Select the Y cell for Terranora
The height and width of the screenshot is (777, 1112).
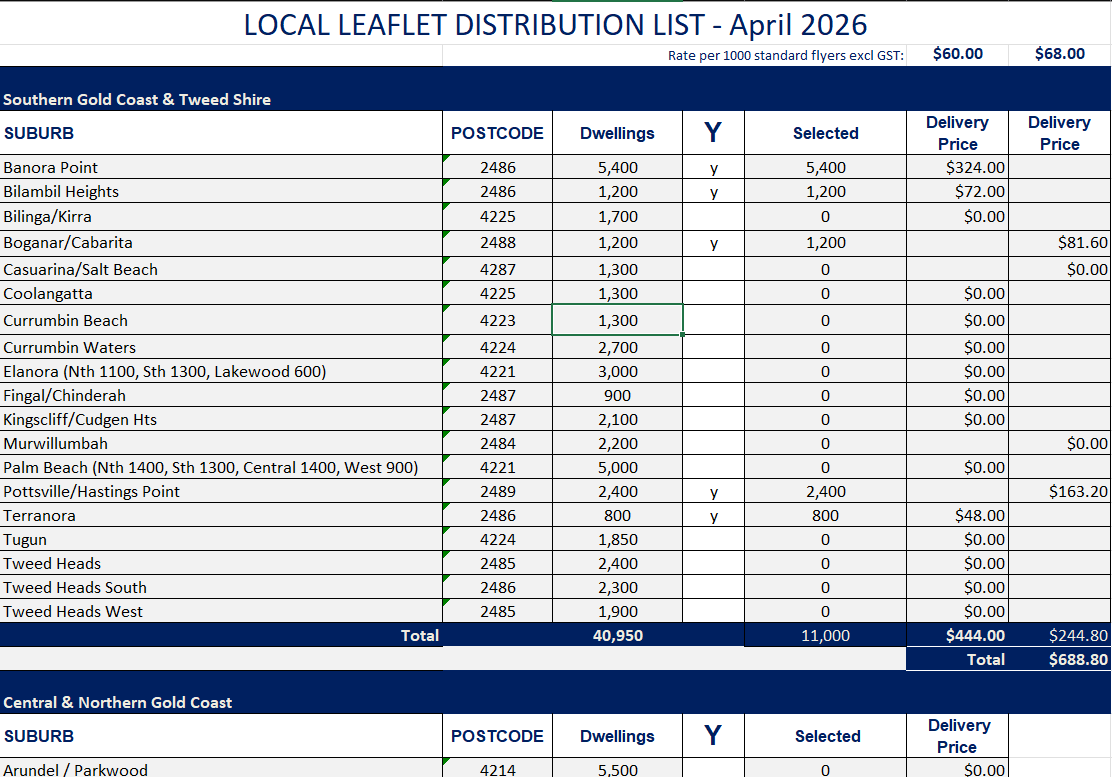point(713,515)
